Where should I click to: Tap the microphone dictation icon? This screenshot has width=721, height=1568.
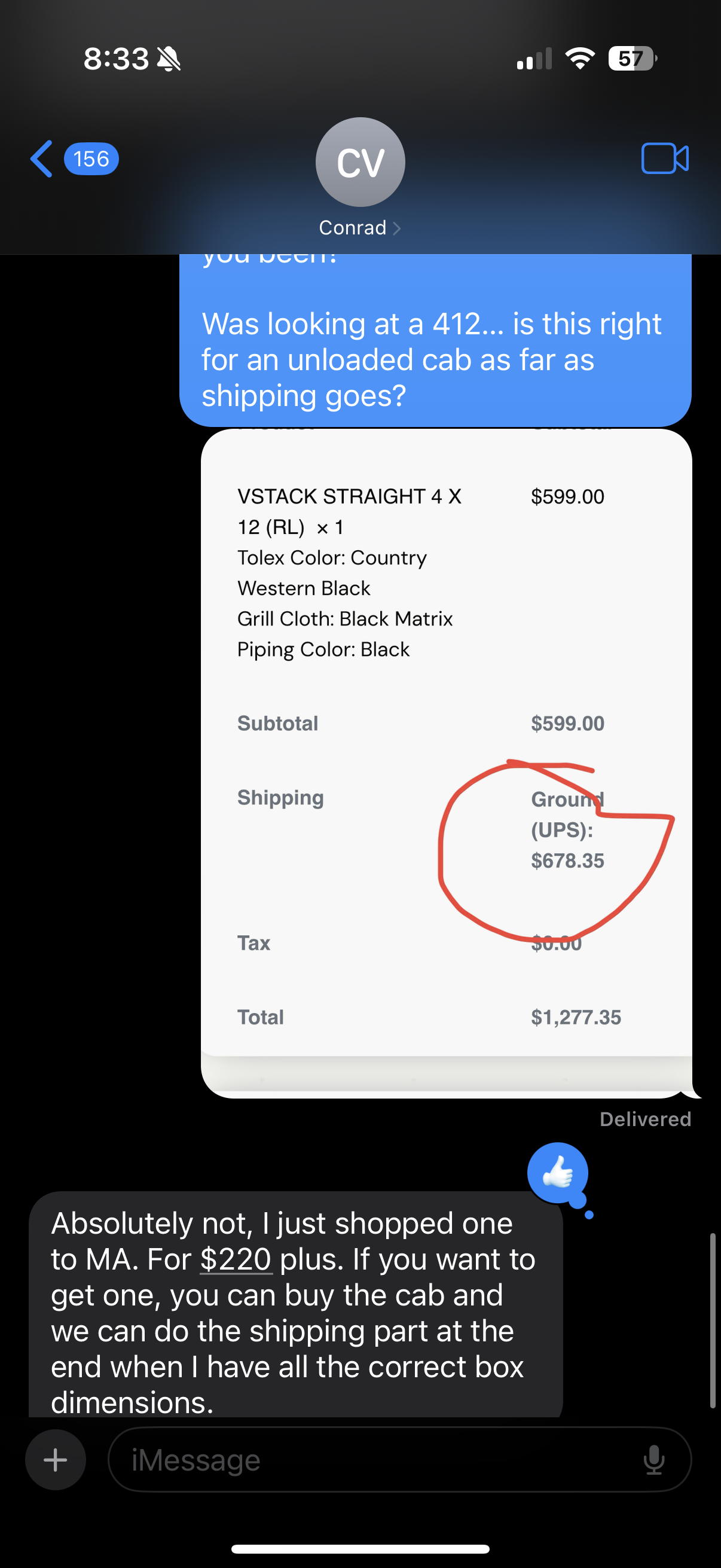coord(653,1460)
